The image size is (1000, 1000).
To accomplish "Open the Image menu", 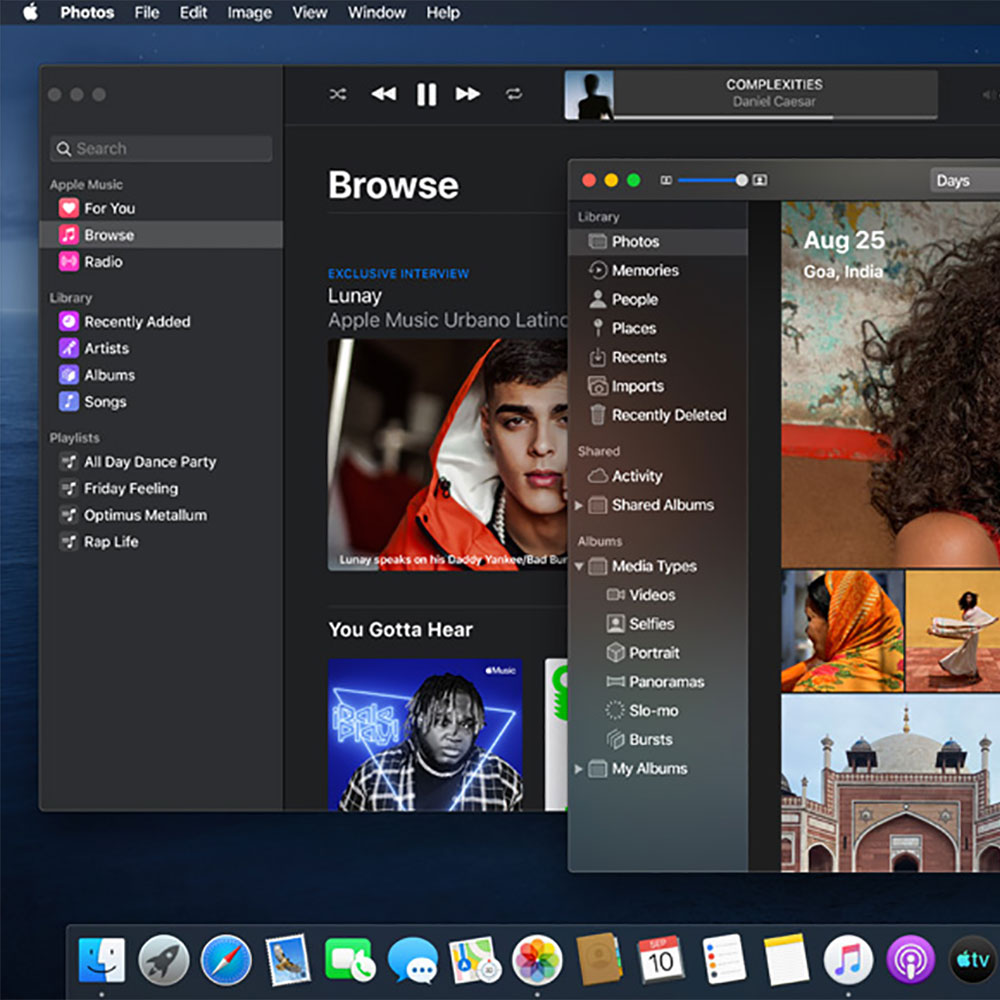I will coord(249,13).
